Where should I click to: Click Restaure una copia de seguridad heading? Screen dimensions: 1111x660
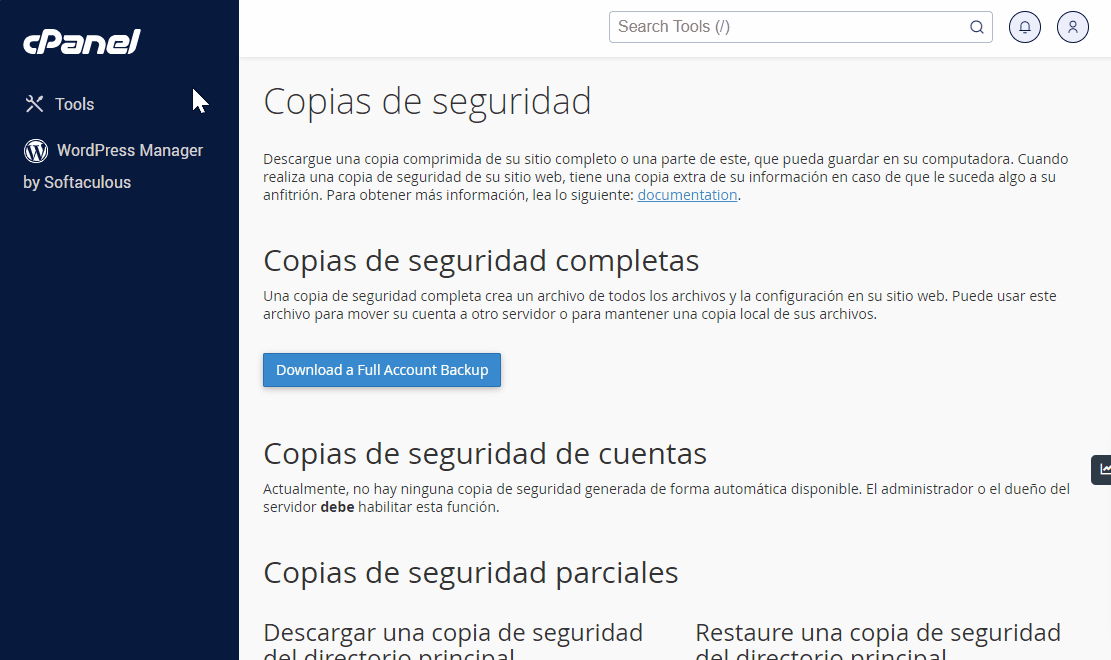[878, 641]
